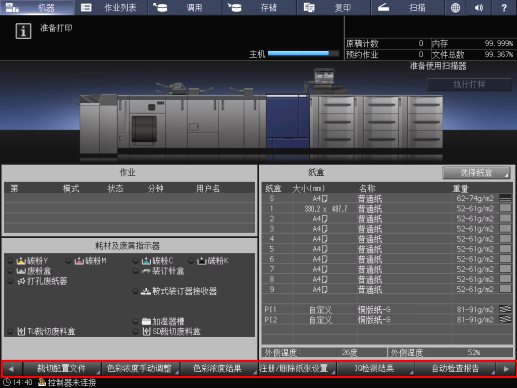517x388 pixels.
Task: Open the globe language icon
Action: [455, 7]
